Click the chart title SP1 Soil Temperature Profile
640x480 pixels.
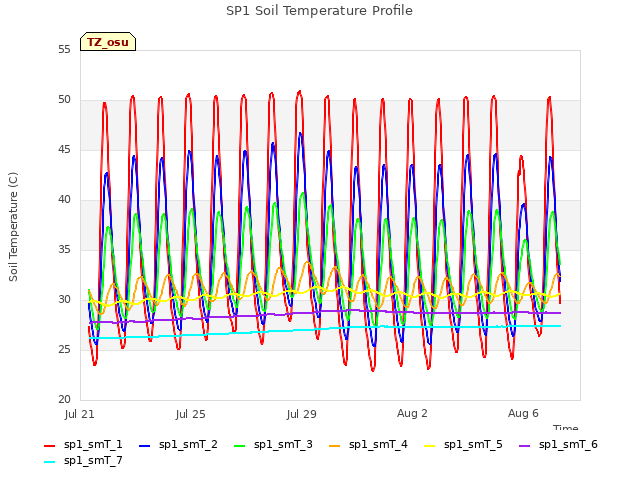pos(320,11)
